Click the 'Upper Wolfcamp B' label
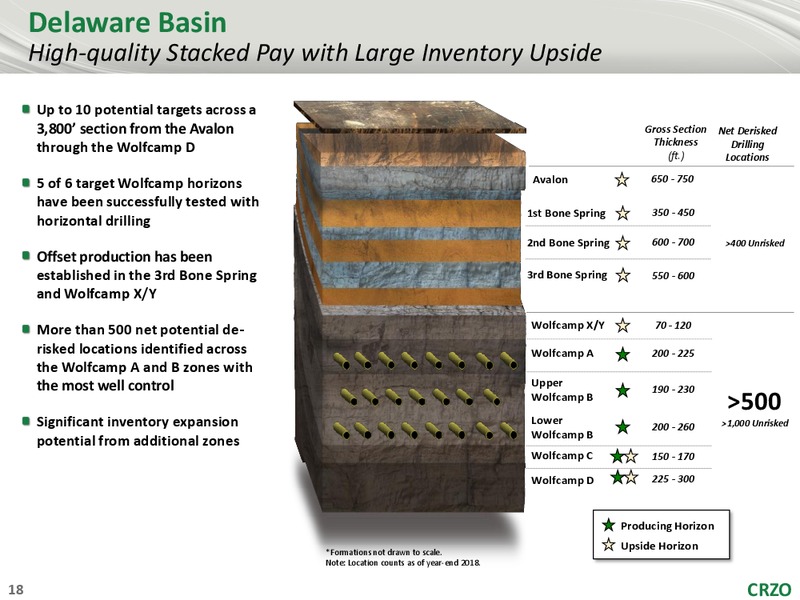Viewport: 800px width, 600px height. 562,390
